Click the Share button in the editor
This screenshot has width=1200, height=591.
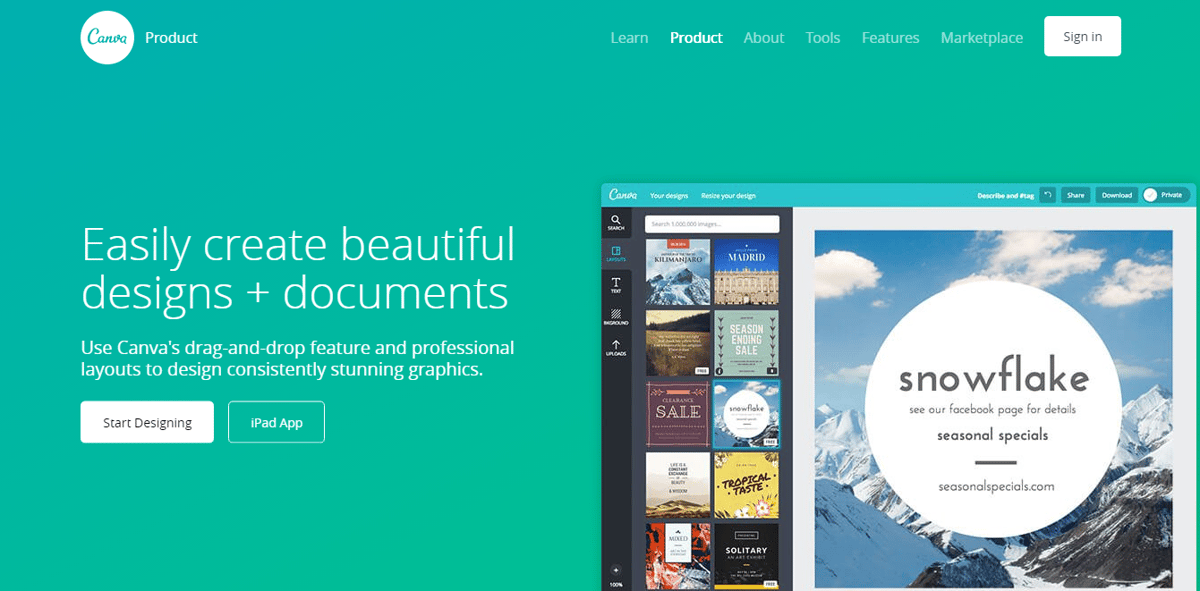[x=1075, y=195]
